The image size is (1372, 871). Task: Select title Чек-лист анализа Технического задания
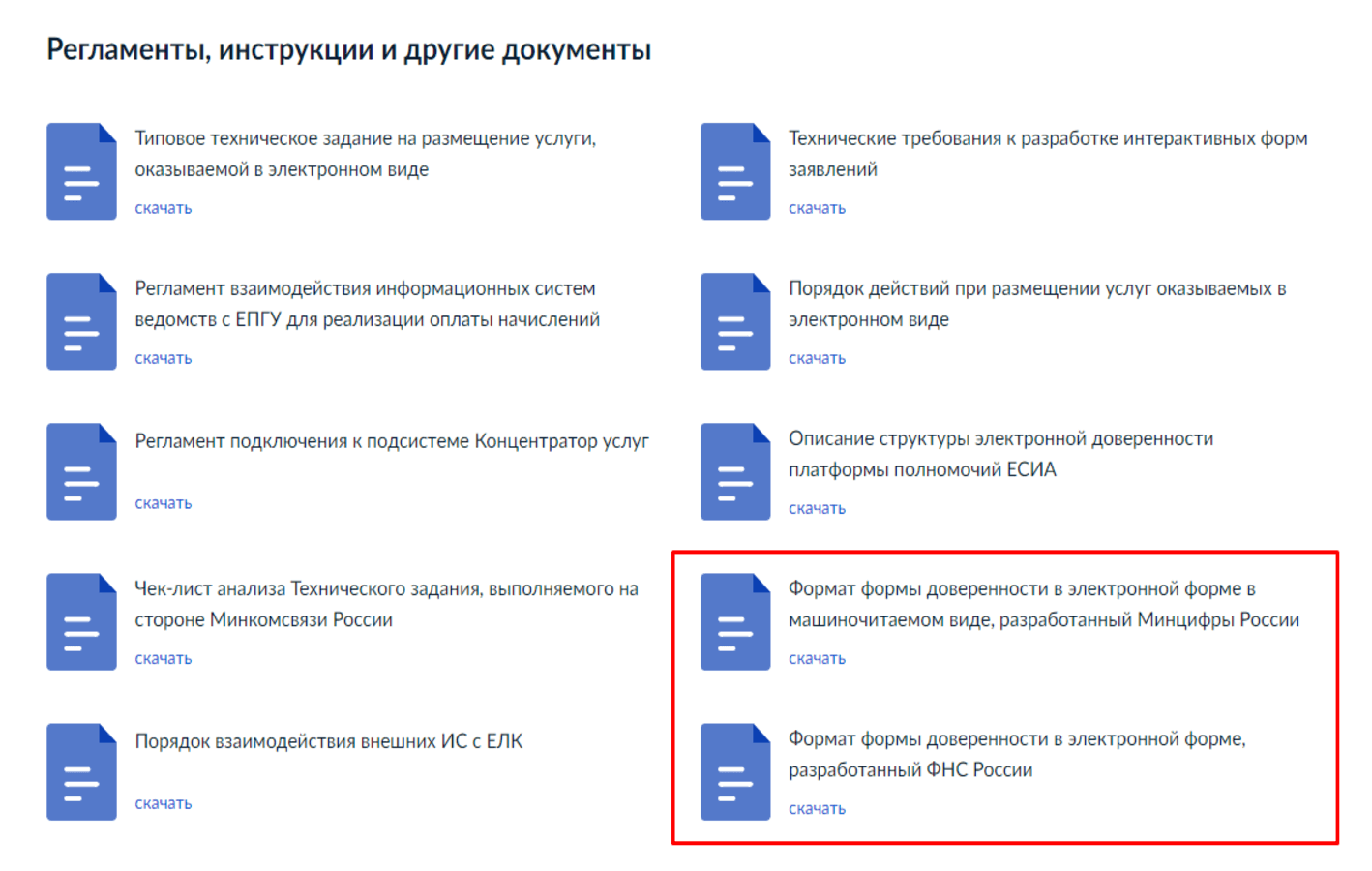tap(387, 604)
